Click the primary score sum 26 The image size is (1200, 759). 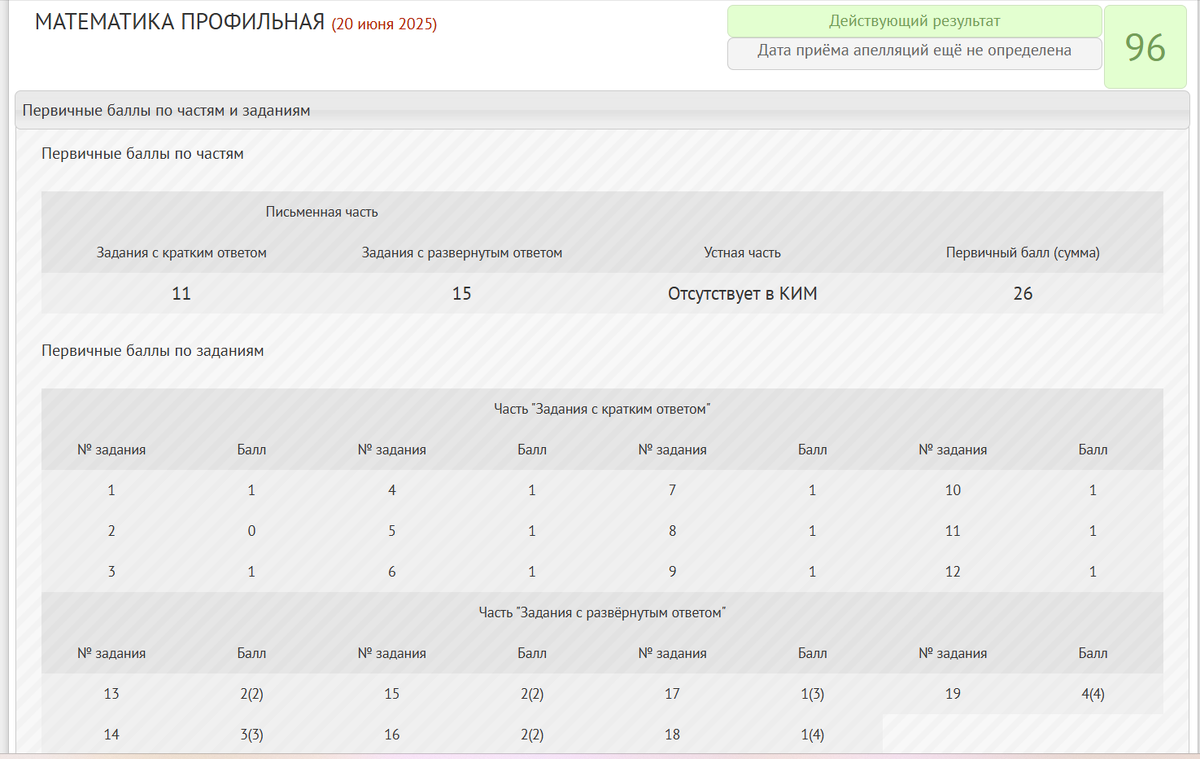(1023, 294)
